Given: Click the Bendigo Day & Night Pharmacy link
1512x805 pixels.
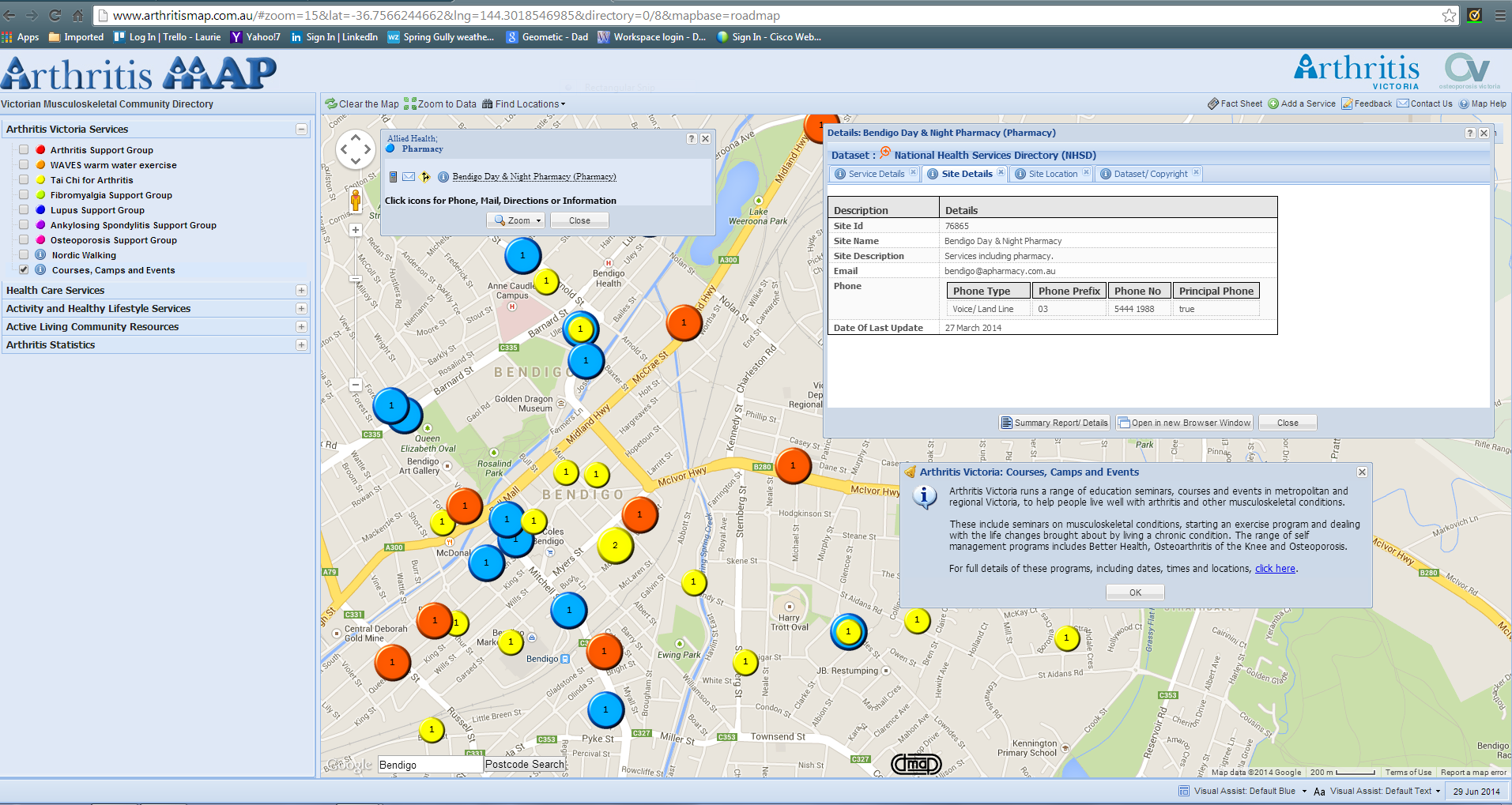Looking at the screenshot, I should 534,177.
